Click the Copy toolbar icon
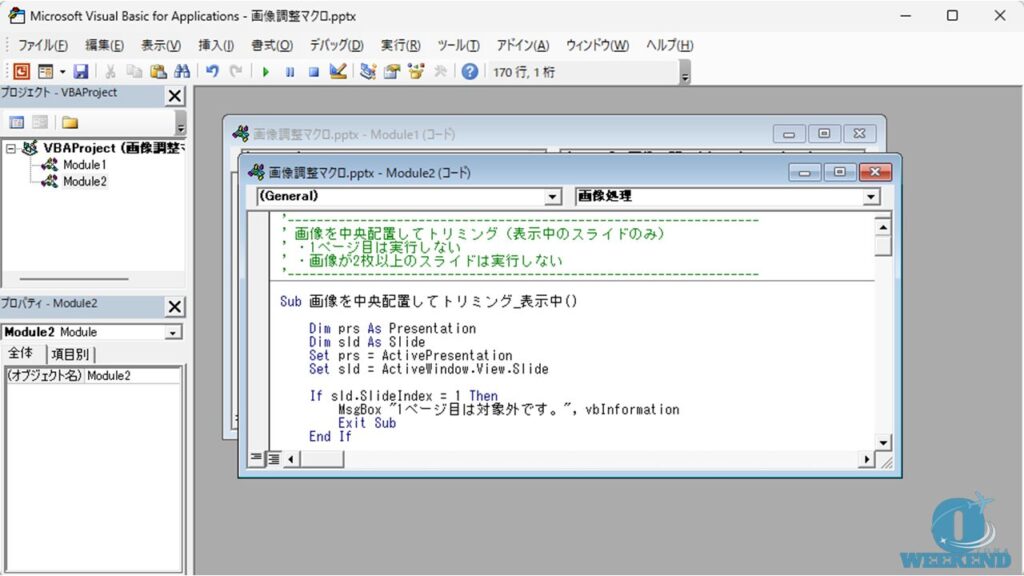Screen dimensions: 1024x576 point(134,71)
